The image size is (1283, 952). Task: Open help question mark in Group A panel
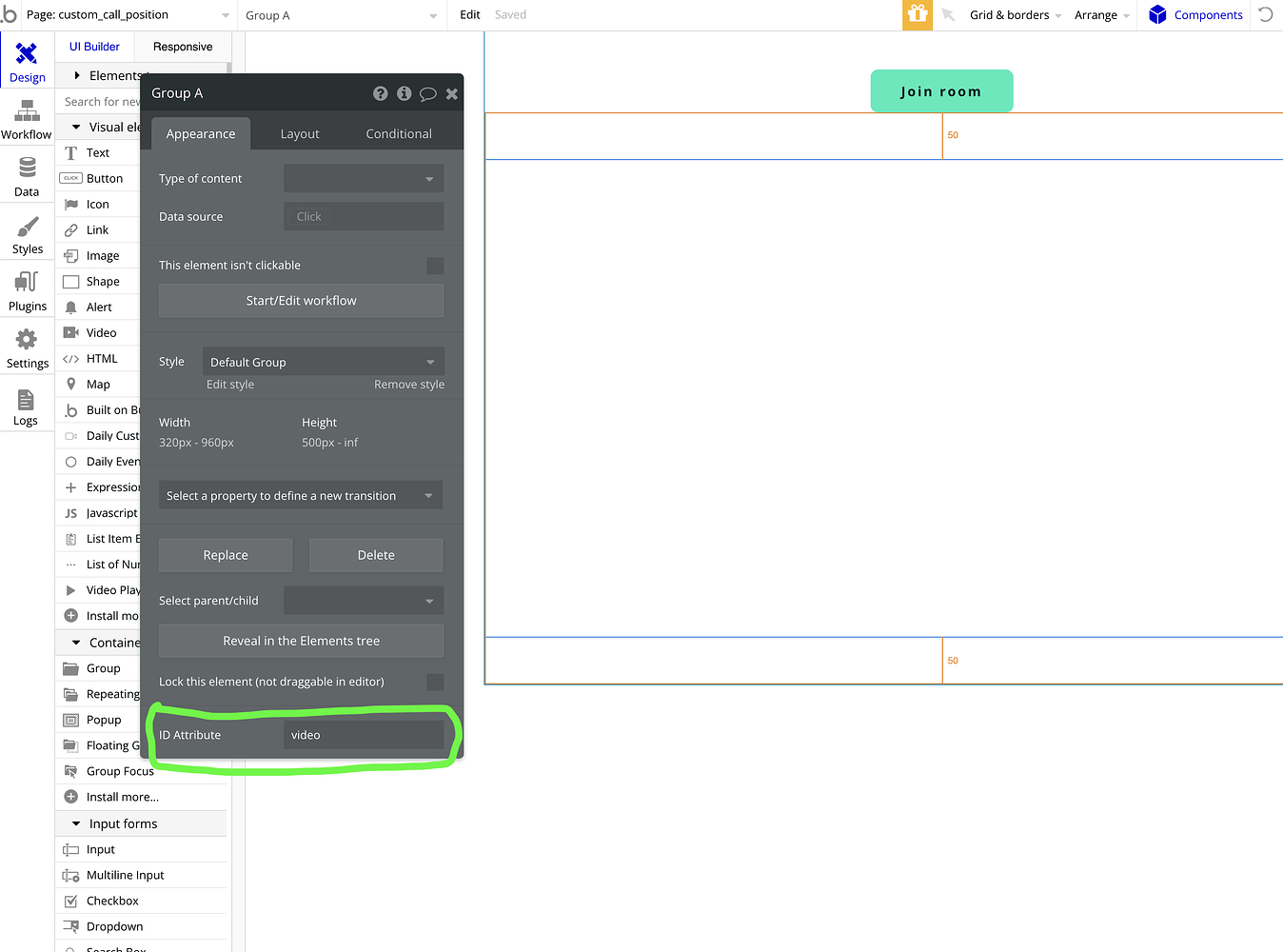pos(381,93)
